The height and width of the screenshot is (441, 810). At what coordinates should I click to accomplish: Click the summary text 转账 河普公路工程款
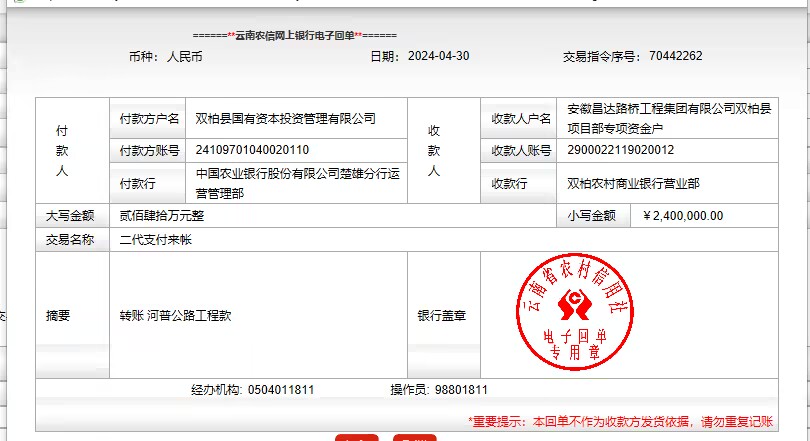(x=175, y=316)
